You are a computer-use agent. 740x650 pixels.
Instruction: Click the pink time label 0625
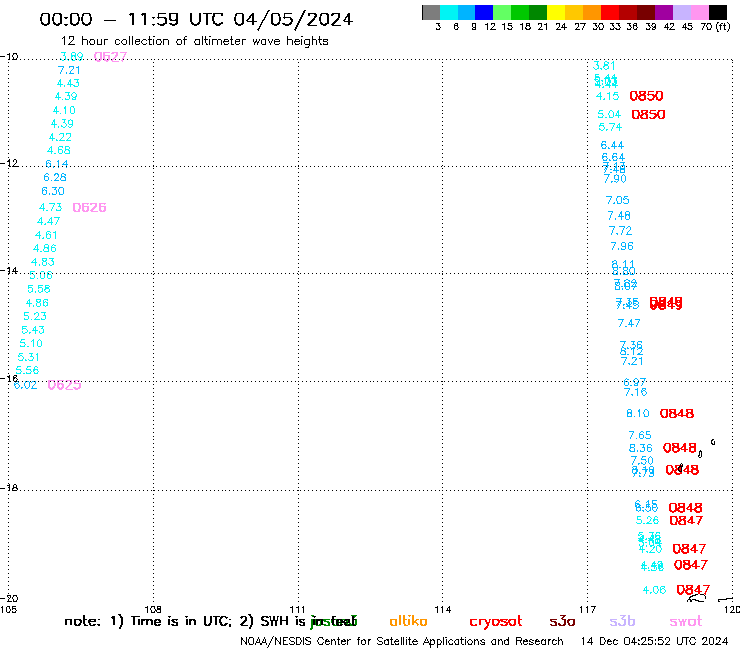(64, 385)
